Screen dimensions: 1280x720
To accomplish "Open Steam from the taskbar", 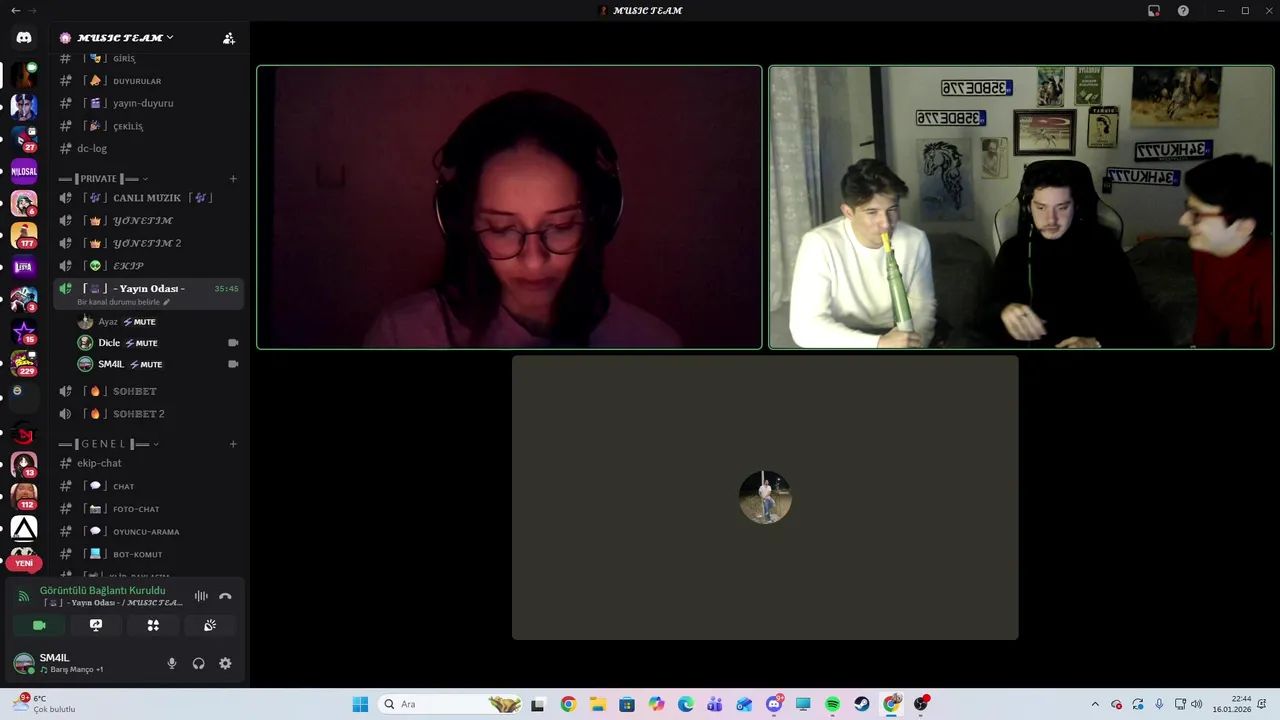I will (862, 704).
